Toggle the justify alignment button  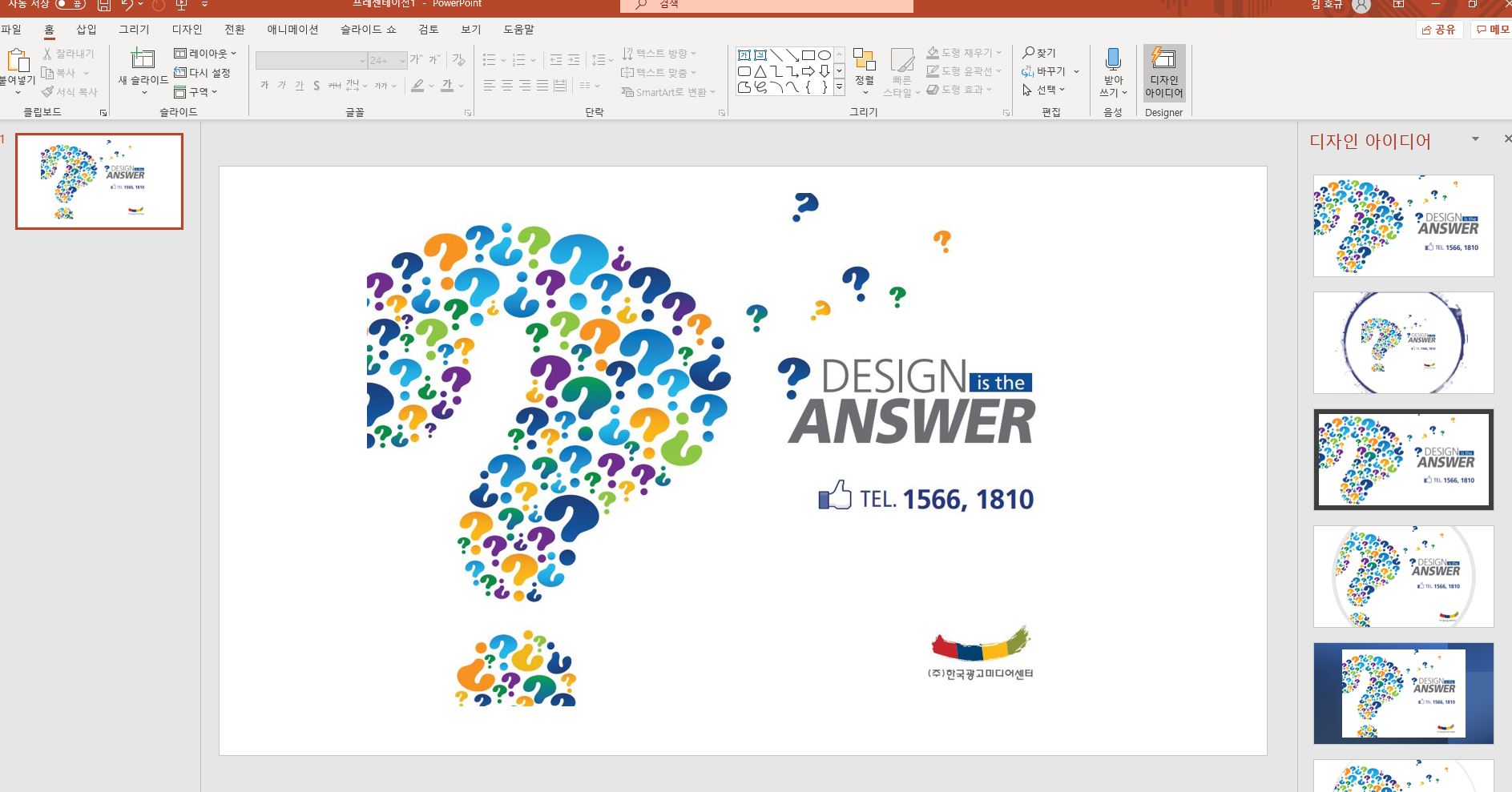[x=542, y=86]
